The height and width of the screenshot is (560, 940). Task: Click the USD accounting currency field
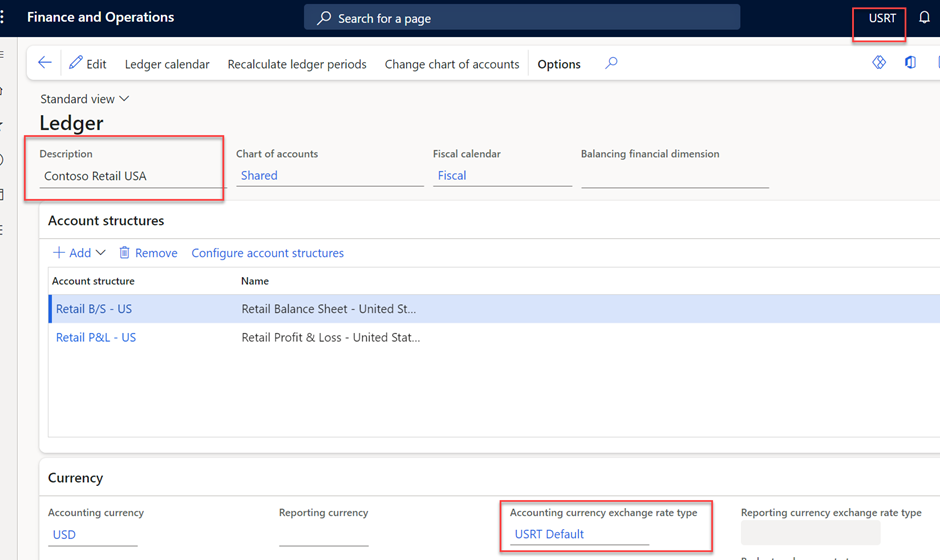(x=93, y=535)
